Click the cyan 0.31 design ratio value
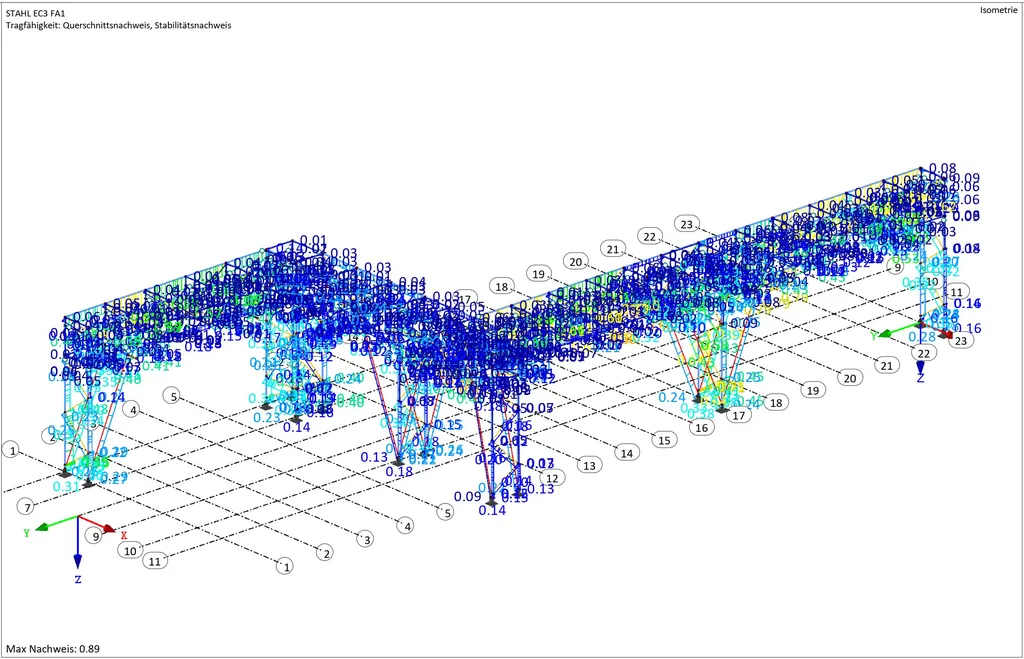Viewport: 1024px width, 659px height. click(66, 487)
